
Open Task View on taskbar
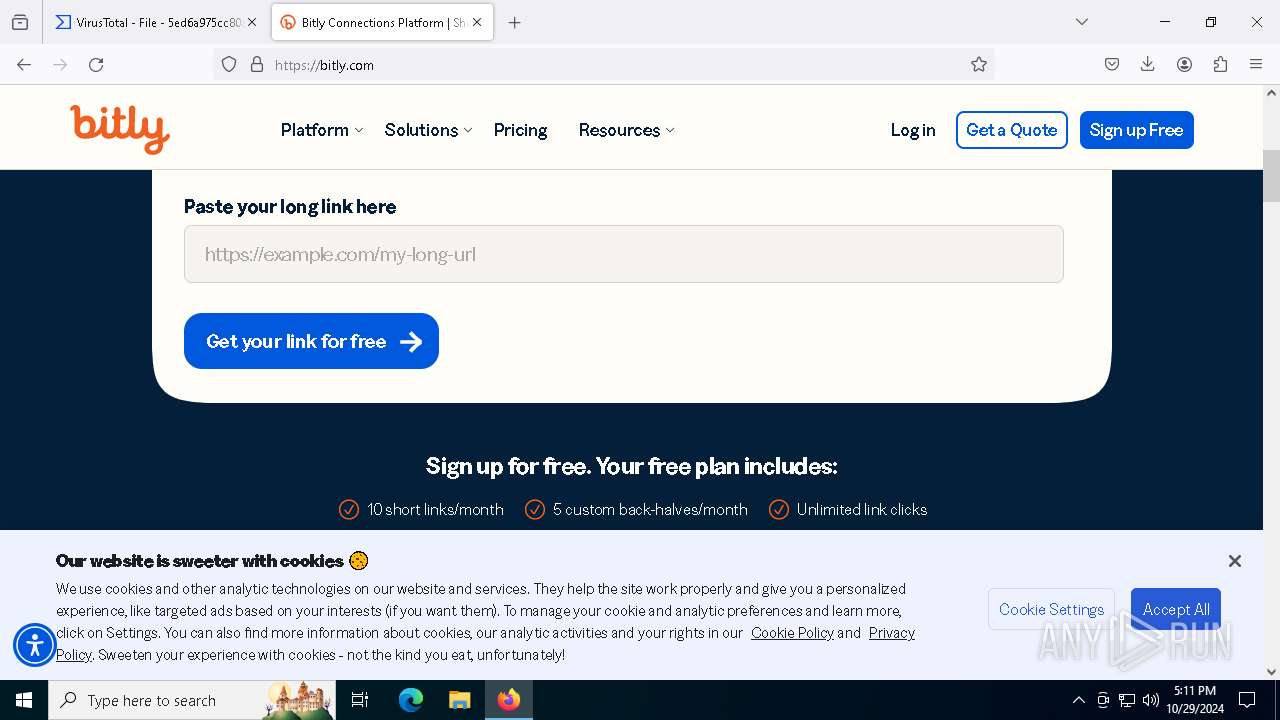(x=360, y=700)
